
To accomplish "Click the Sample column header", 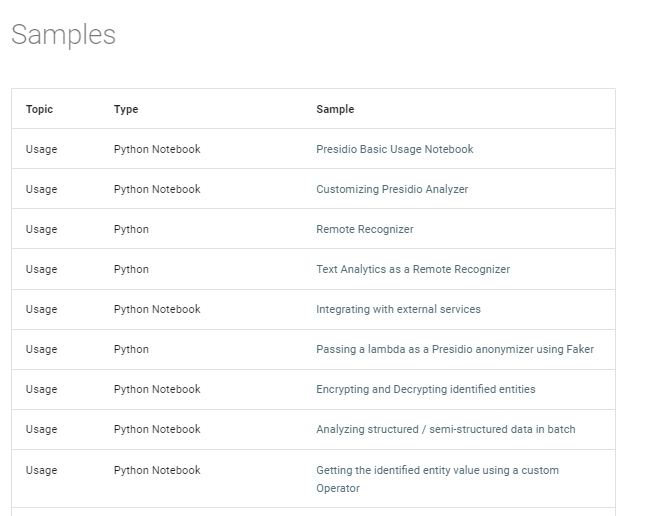I will click(x=335, y=109).
